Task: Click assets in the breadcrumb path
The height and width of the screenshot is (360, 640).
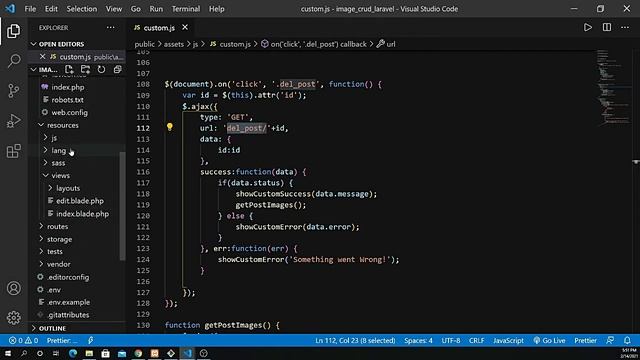Action: coord(174,44)
